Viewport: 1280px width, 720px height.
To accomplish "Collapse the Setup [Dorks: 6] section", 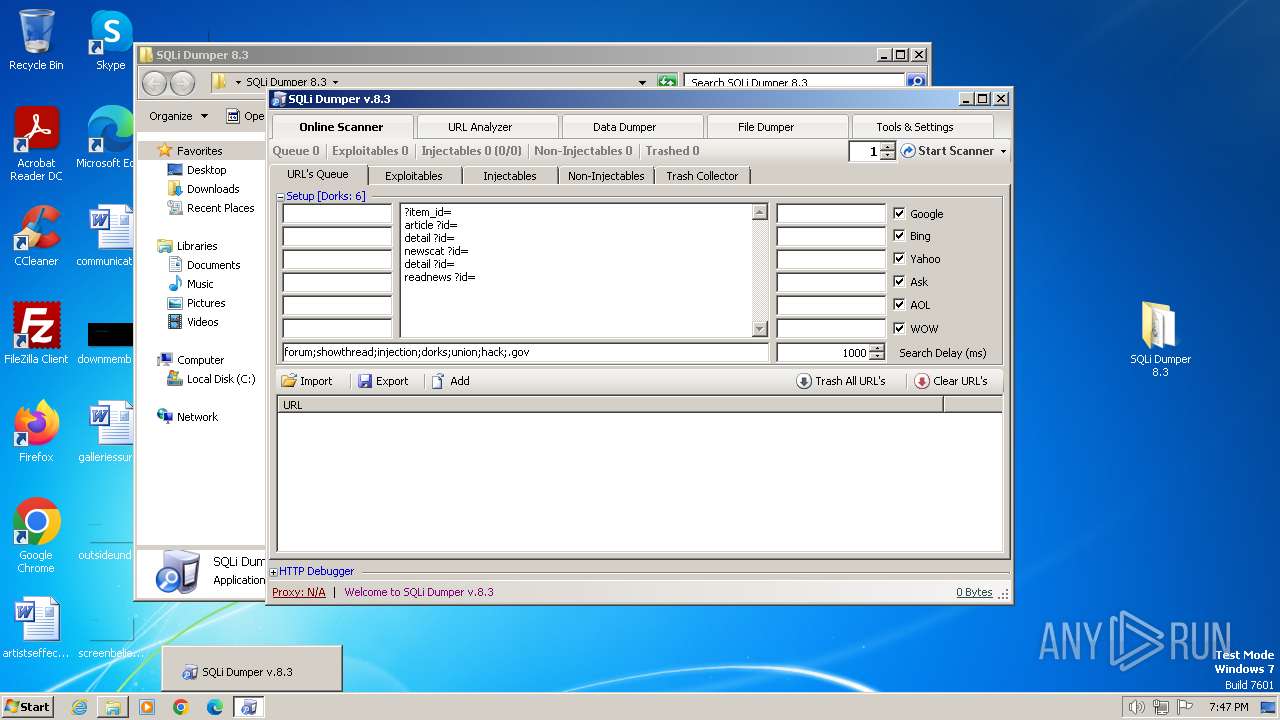I will coord(280,196).
